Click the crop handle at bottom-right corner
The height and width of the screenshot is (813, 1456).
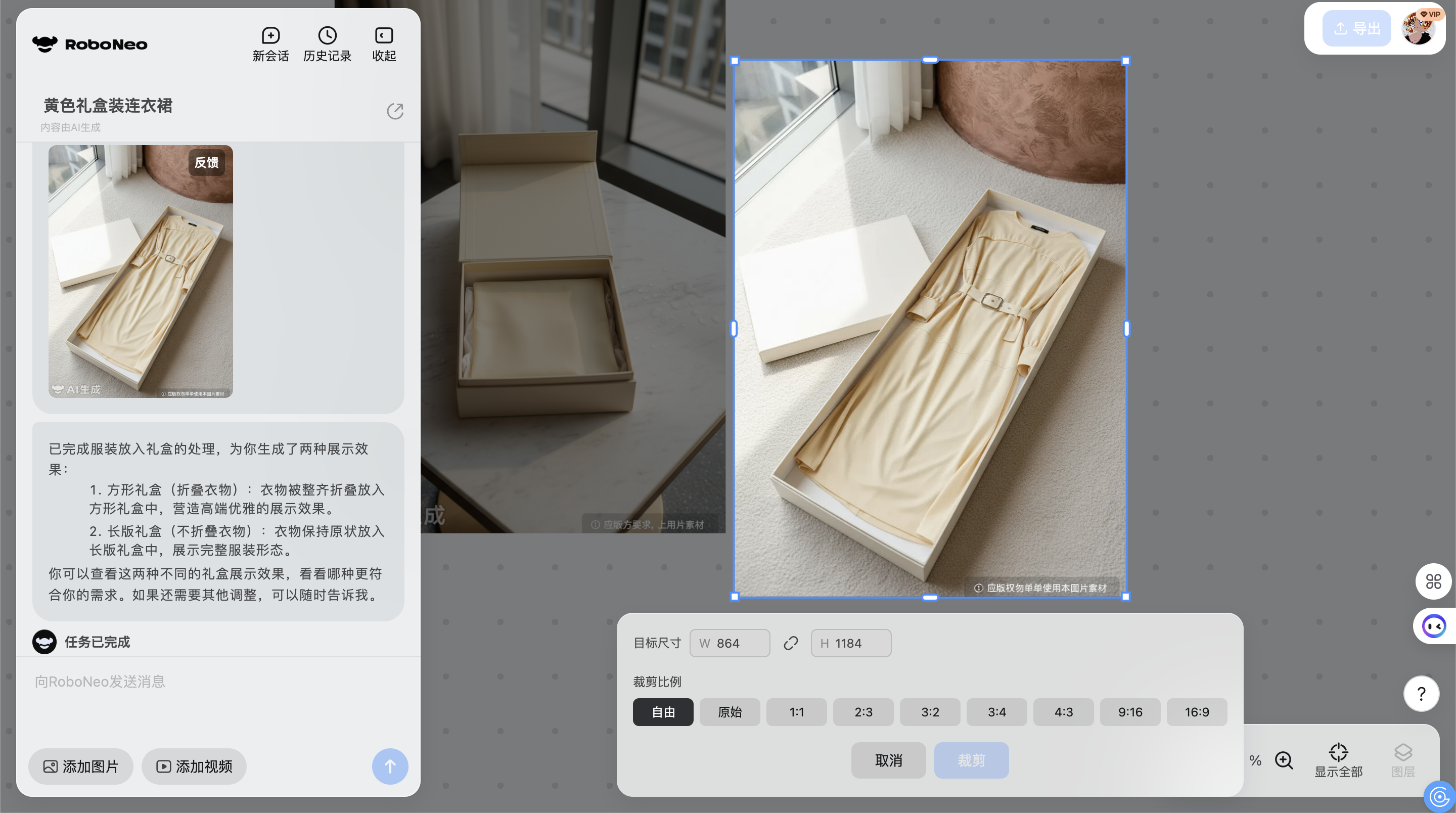click(1126, 596)
